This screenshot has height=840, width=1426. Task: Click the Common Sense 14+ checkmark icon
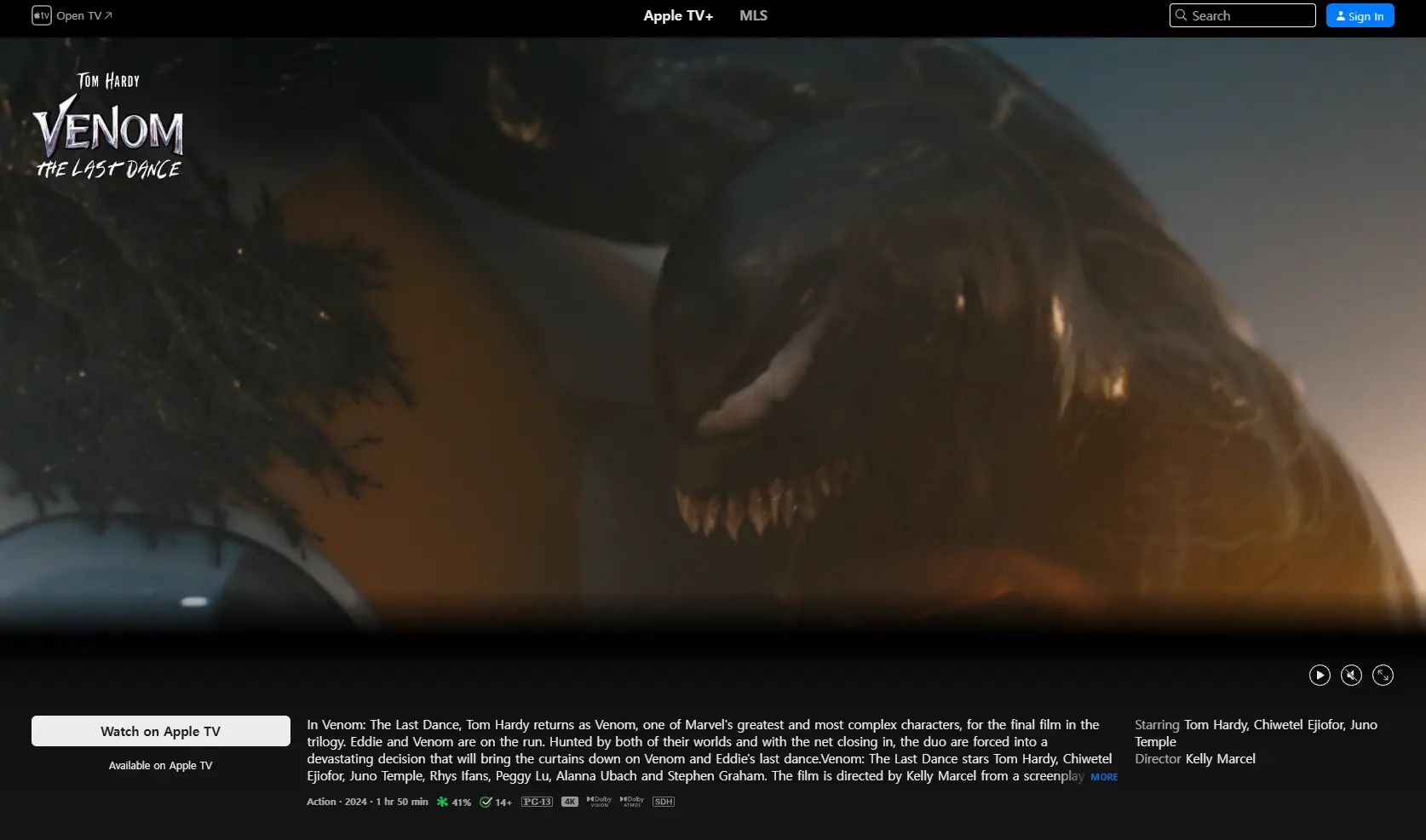pyautogui.click(x=486, y=802)
